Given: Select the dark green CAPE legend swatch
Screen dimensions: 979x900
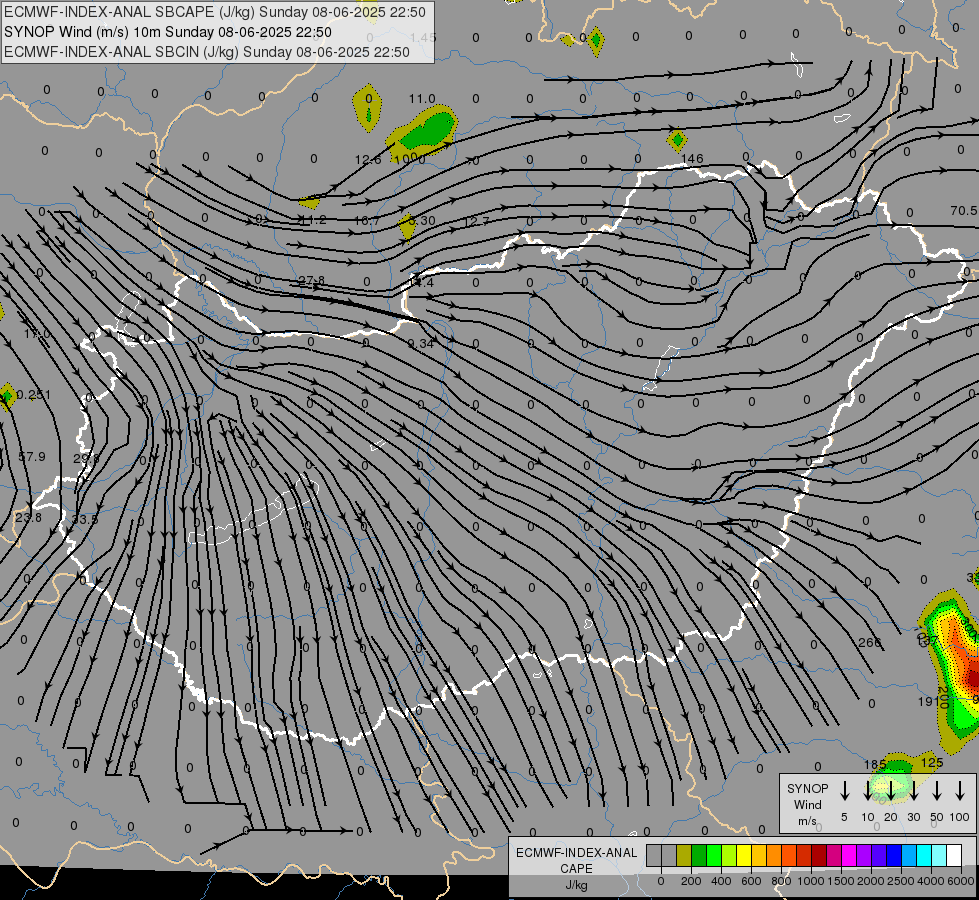Looking at the screenshot, I should point(699,855).
